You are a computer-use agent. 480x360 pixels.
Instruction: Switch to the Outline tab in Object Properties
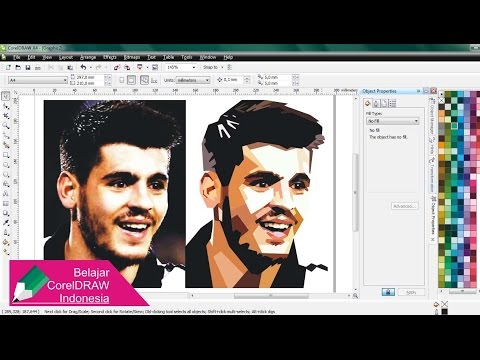pyautogui.click(x=376, y=103)
